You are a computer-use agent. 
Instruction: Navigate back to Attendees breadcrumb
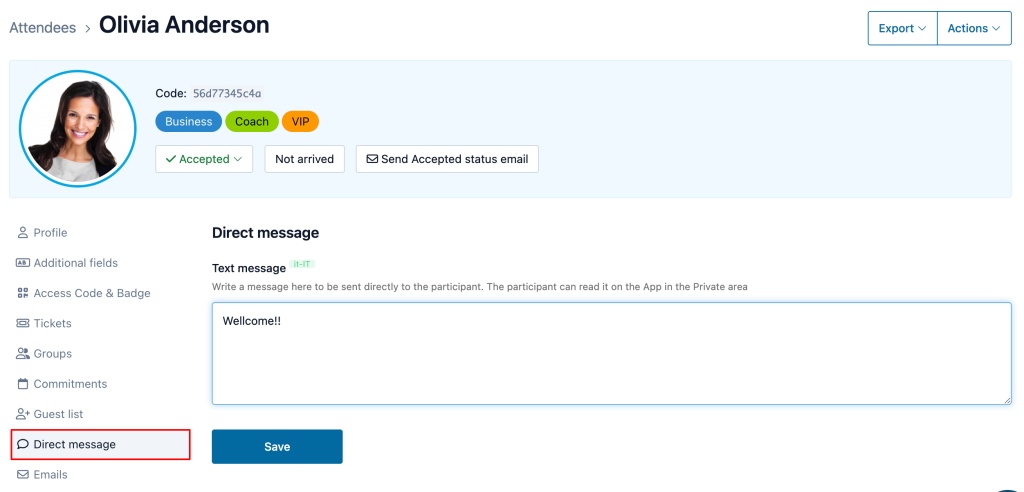pos(43,28)
